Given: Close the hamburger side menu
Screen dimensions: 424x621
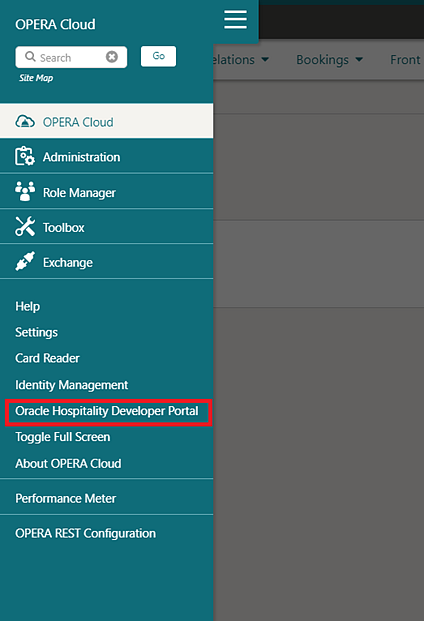Looking at the screenshot, I should [x=235, y=20].
